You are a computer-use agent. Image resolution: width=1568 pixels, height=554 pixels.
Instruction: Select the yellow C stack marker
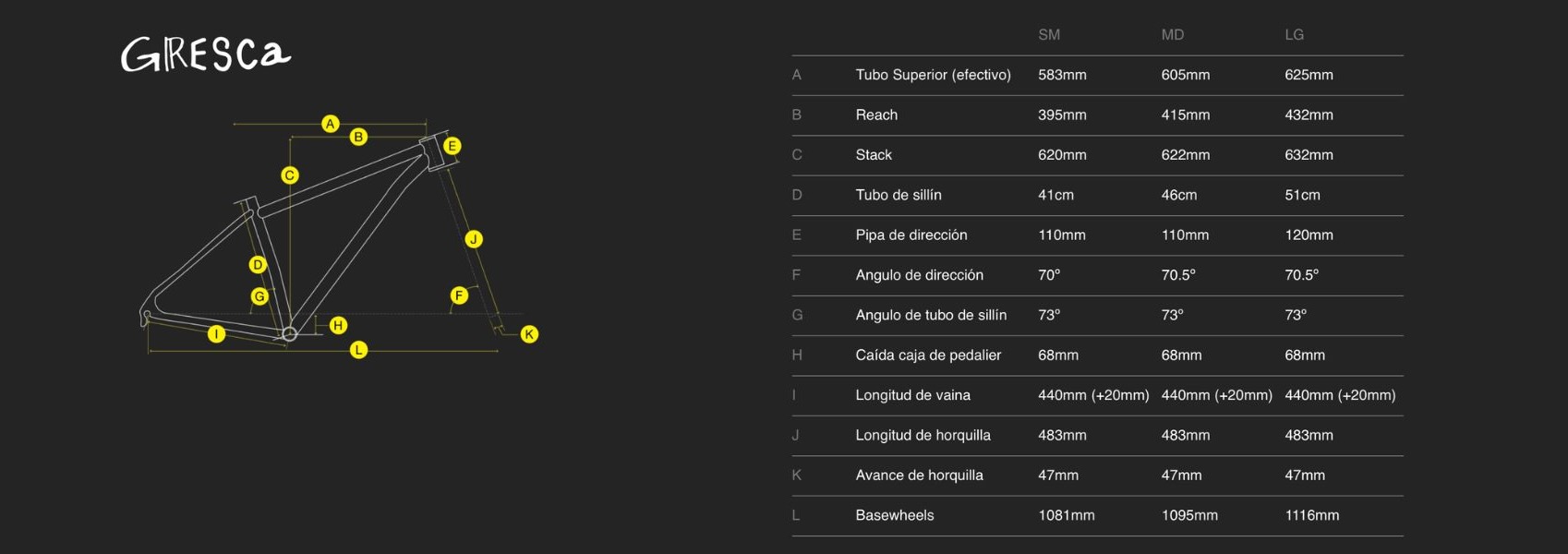click(290, 175)
